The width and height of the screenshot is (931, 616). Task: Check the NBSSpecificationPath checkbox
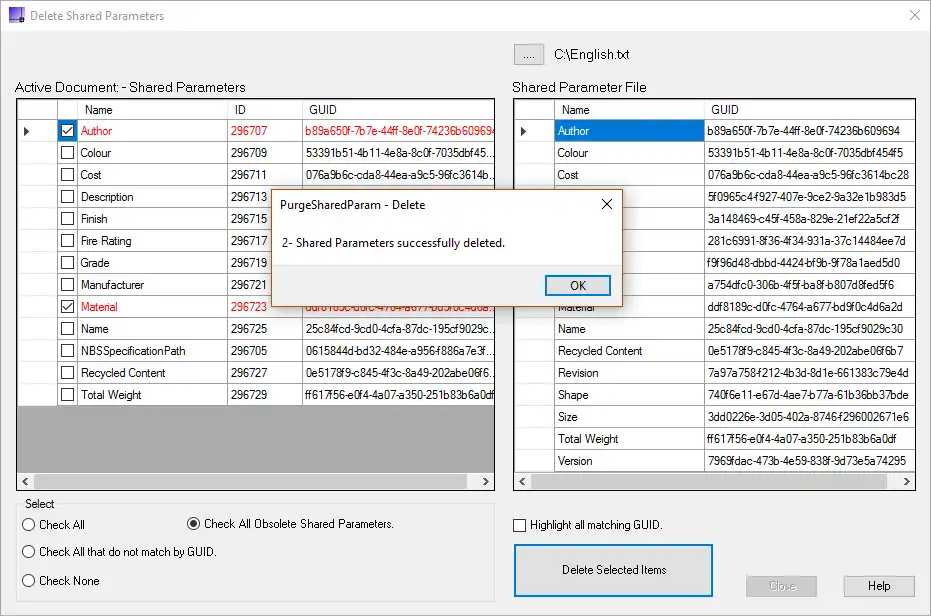click(67, 351)
